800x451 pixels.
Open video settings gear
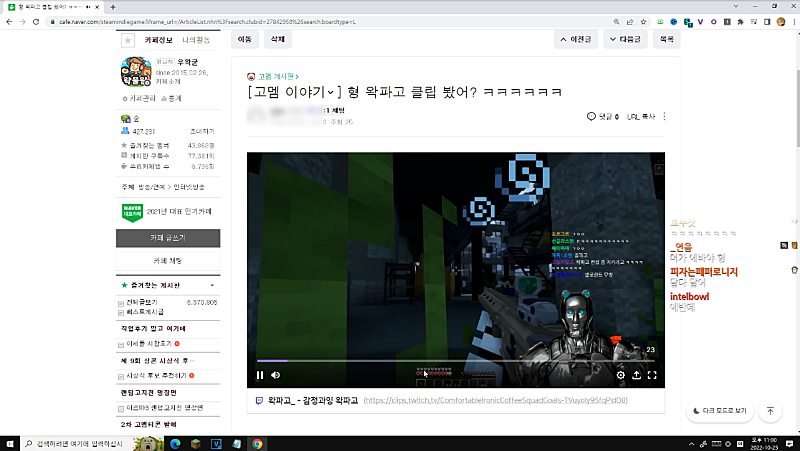click(x=620, y=375)
